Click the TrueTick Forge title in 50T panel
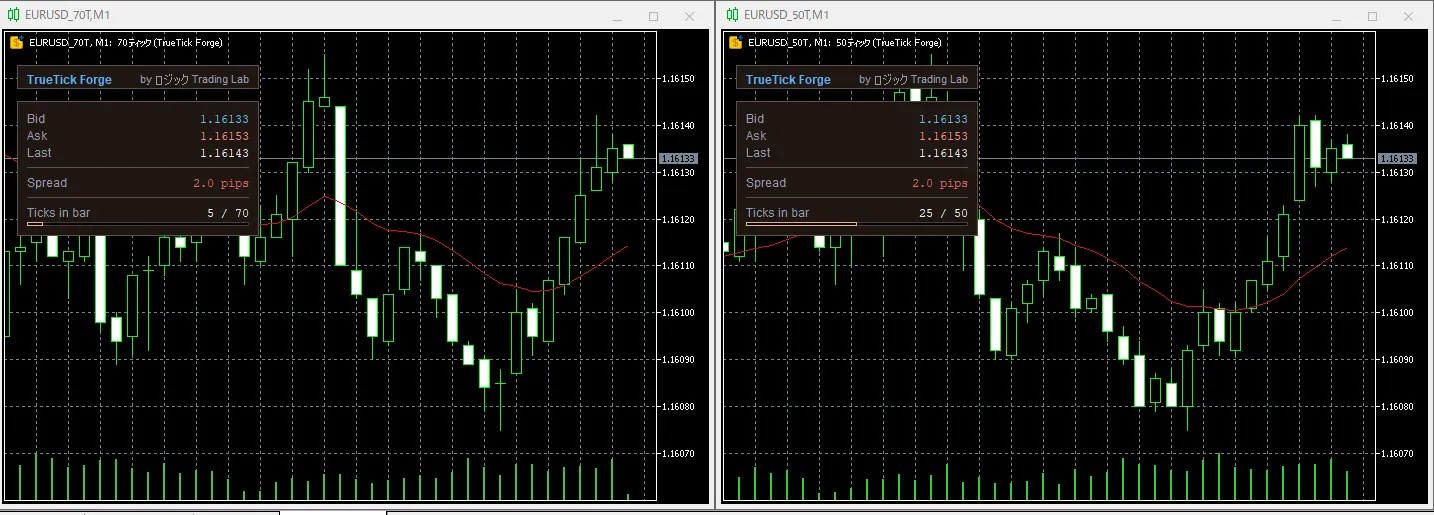This screenshot has height=515, width=1434. pyautogui.click(x=788, y=79)
